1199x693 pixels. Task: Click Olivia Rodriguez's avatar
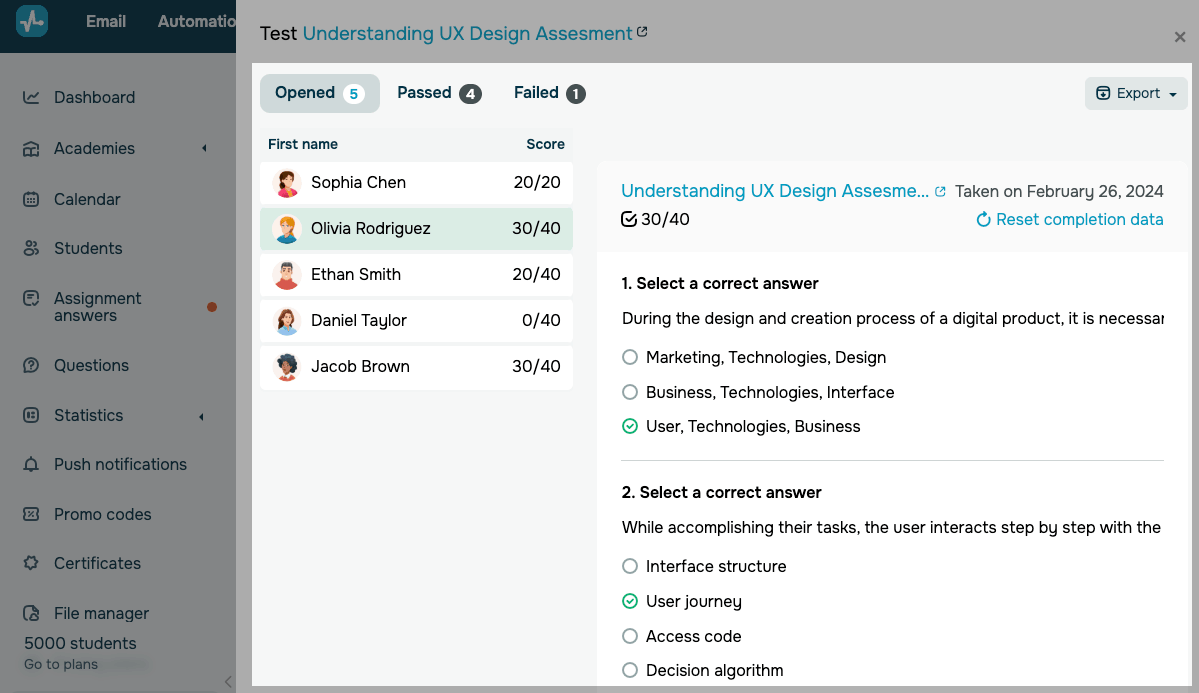287,229
